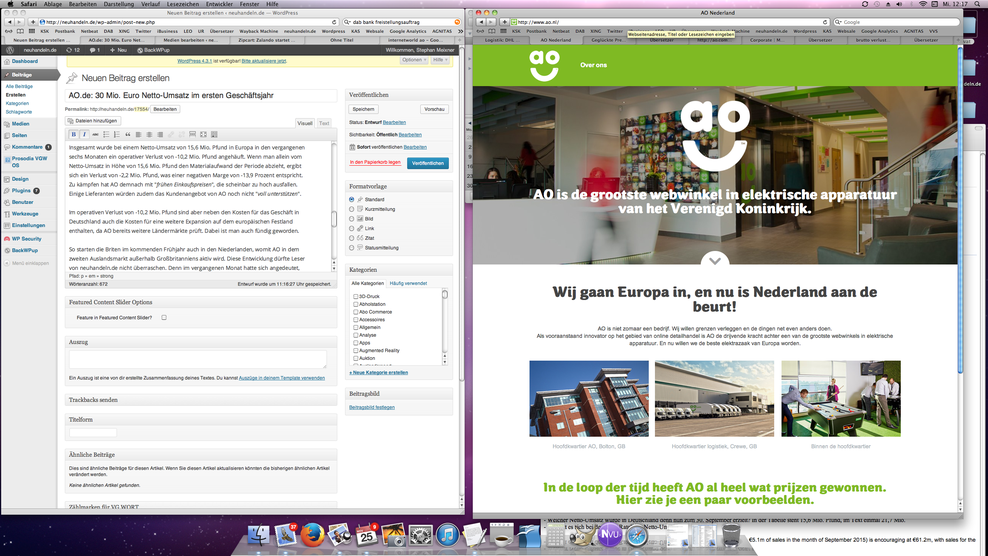This screenshot has height=556, width=988.
Task: Toggle distraction-free fullscreen writing icon
Action: tap(203, 134)
